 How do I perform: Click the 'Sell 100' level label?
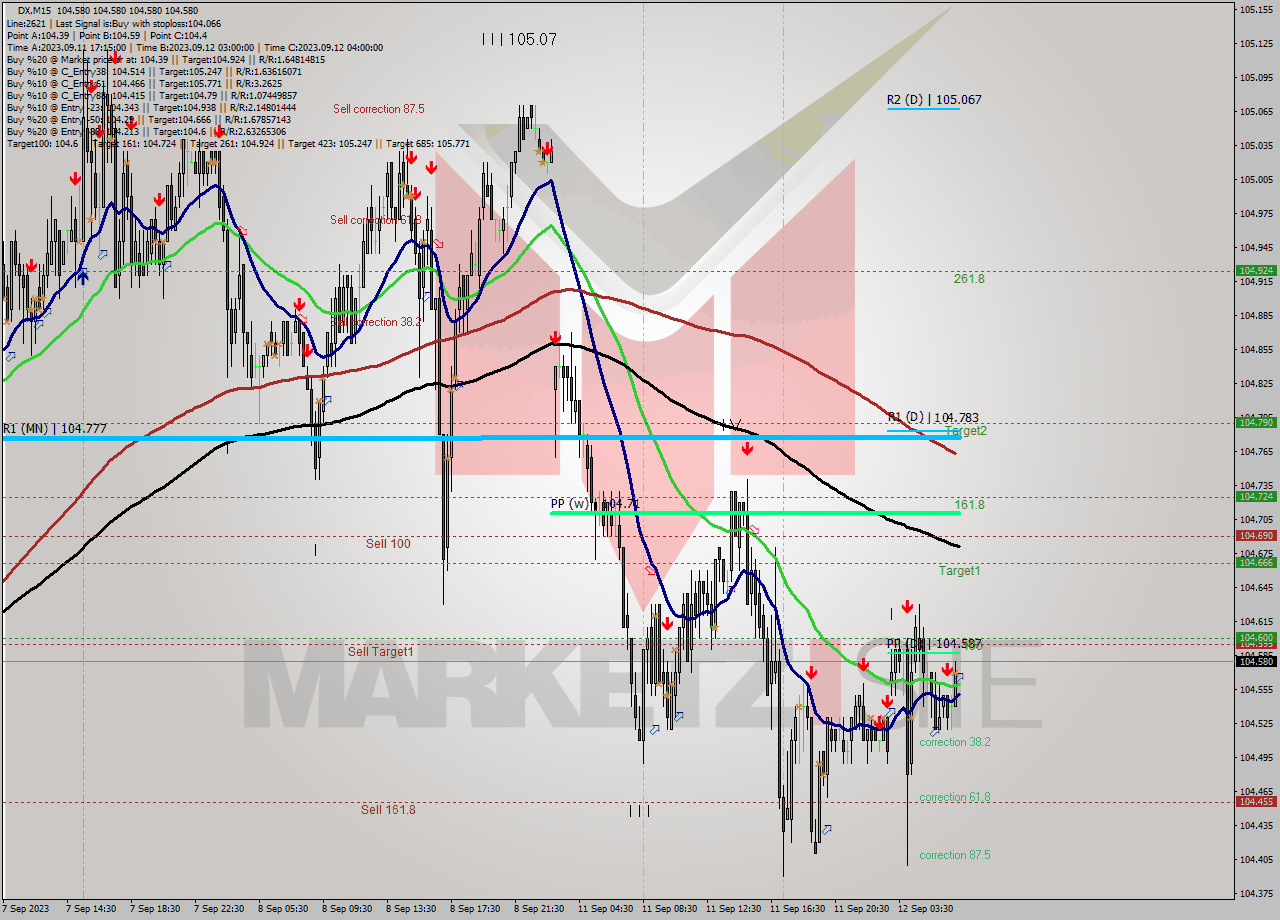tap(388, 543)
